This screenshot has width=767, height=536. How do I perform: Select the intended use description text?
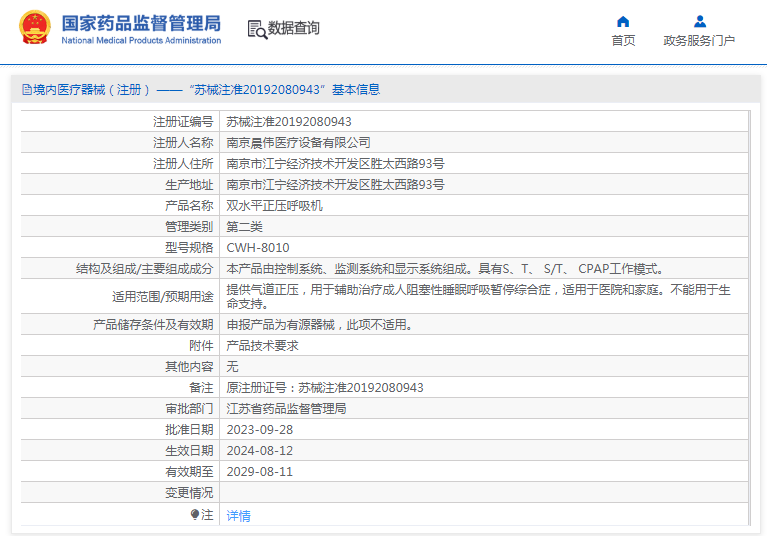pos(478,296)
